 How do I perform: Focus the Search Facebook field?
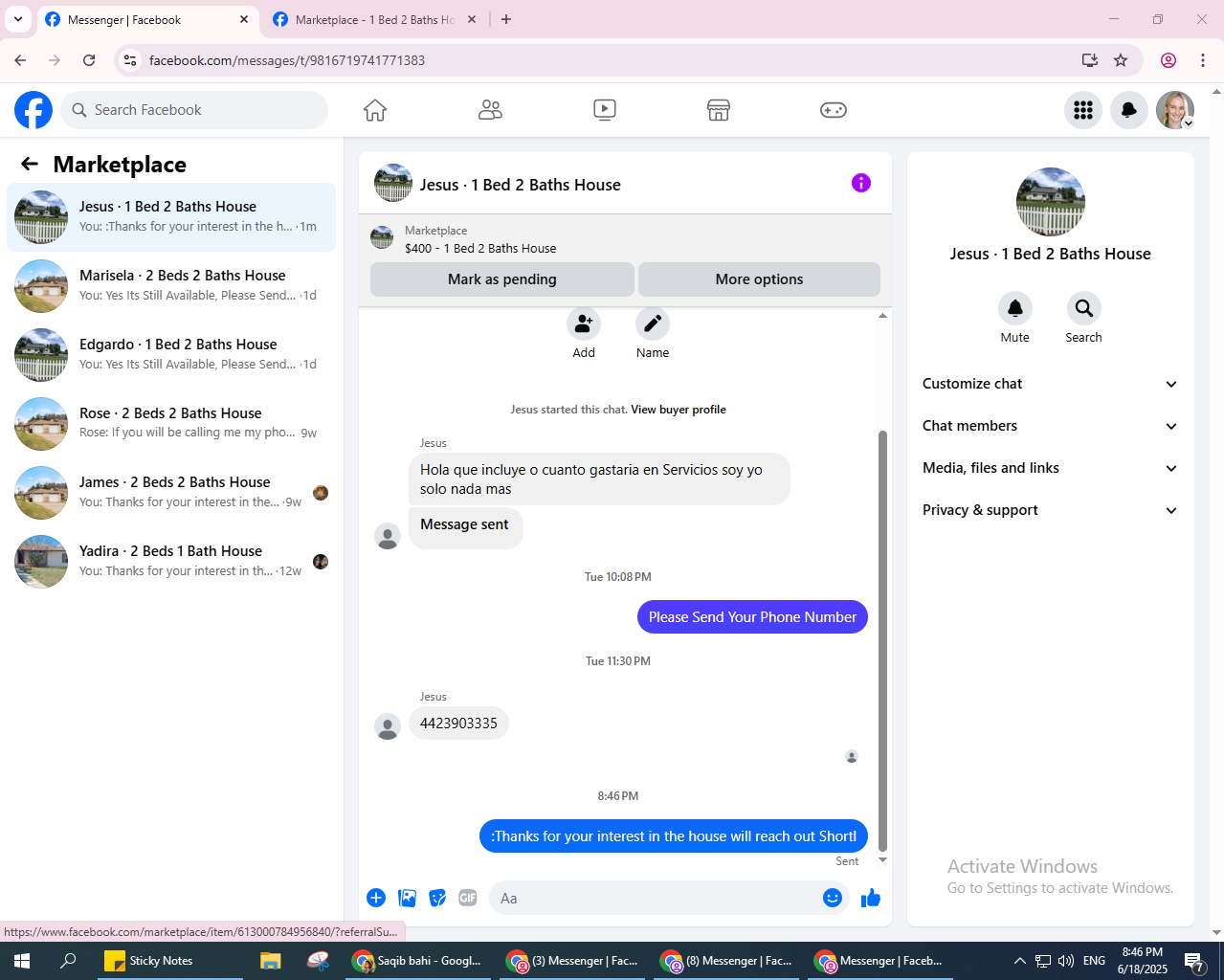click(194, 110)
